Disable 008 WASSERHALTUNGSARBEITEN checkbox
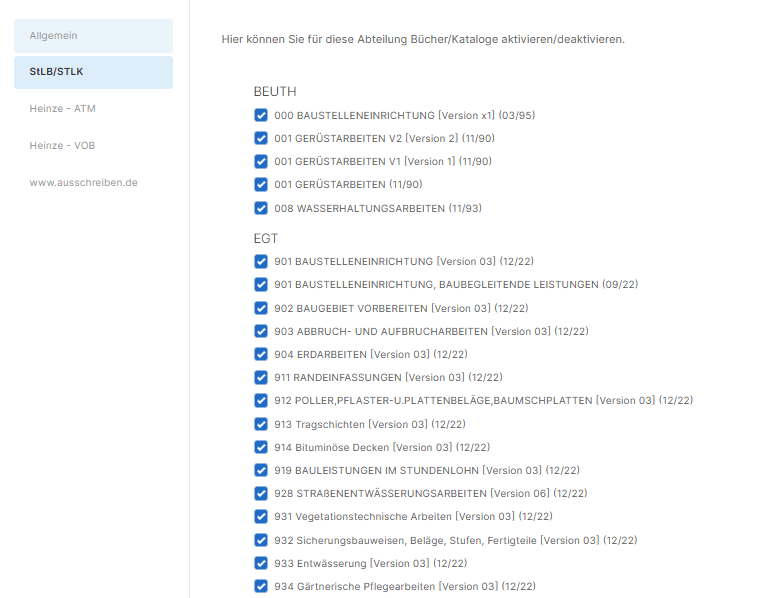The width and height of the screenshot is (768, 598). [261, 208]
